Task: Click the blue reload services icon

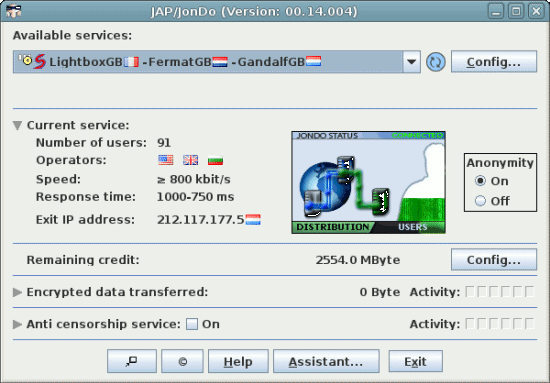Action: (436, 62)
